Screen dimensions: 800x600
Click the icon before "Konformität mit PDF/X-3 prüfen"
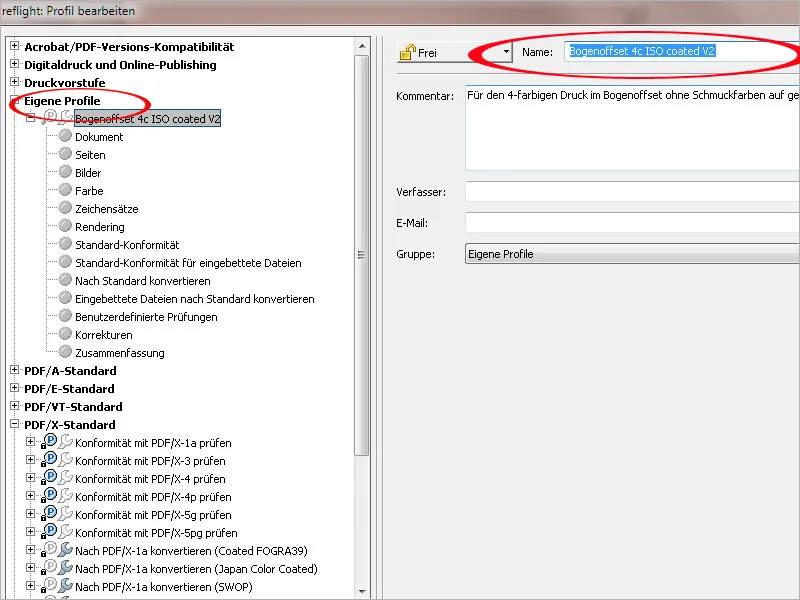click(x=49, y=461)
